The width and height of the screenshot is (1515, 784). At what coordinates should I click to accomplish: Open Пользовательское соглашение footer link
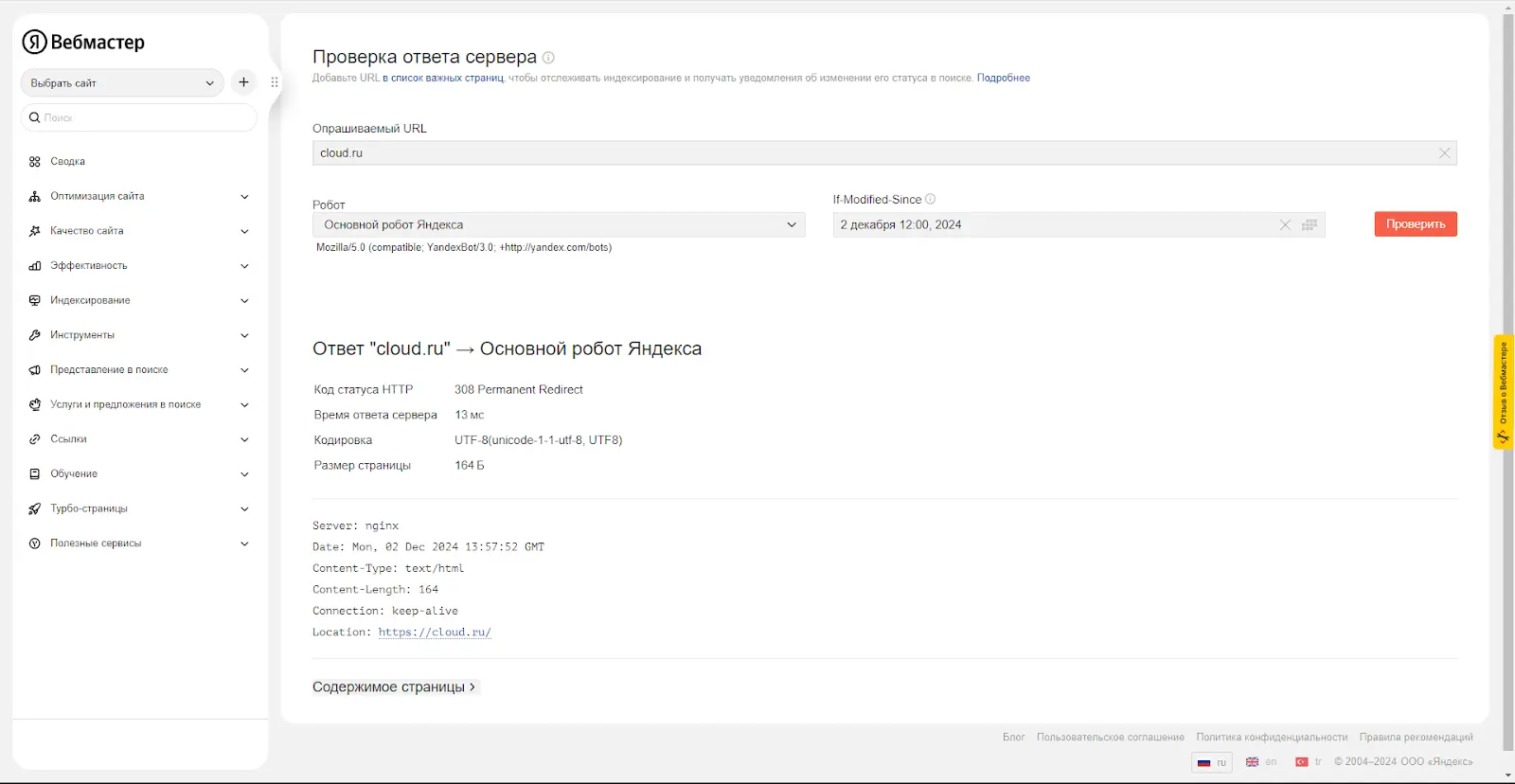[x=1111, y=738]
